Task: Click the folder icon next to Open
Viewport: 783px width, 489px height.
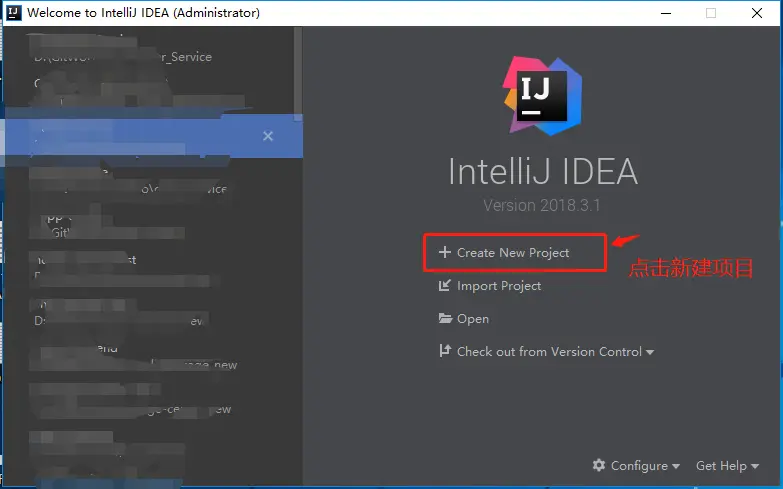Action: [x=445, y=318]
